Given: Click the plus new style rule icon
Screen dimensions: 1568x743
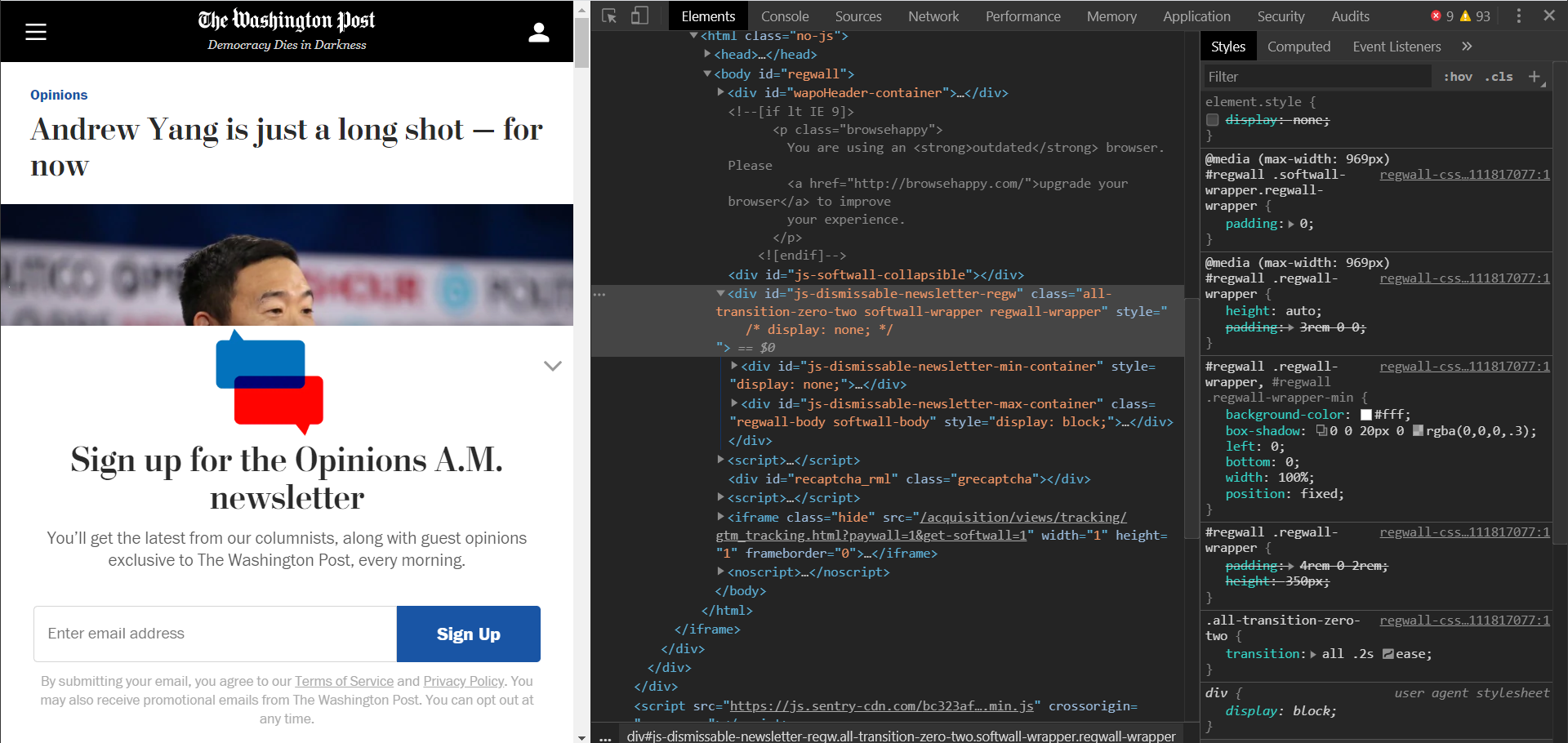Looking at the screenshot, I should pyautogui.click(x=1535, y=77).
